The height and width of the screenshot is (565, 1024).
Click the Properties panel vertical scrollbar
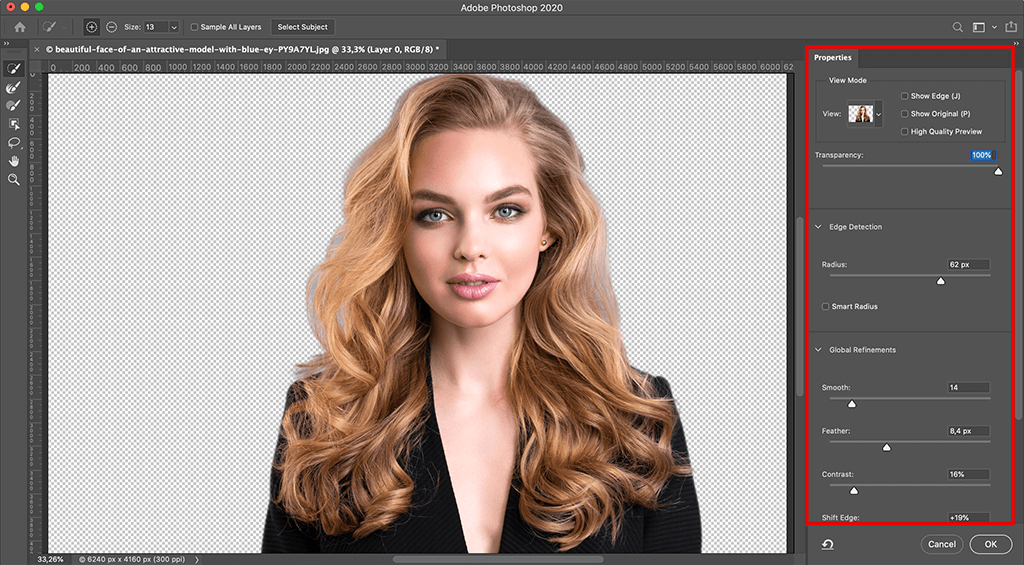point(1019,245)
